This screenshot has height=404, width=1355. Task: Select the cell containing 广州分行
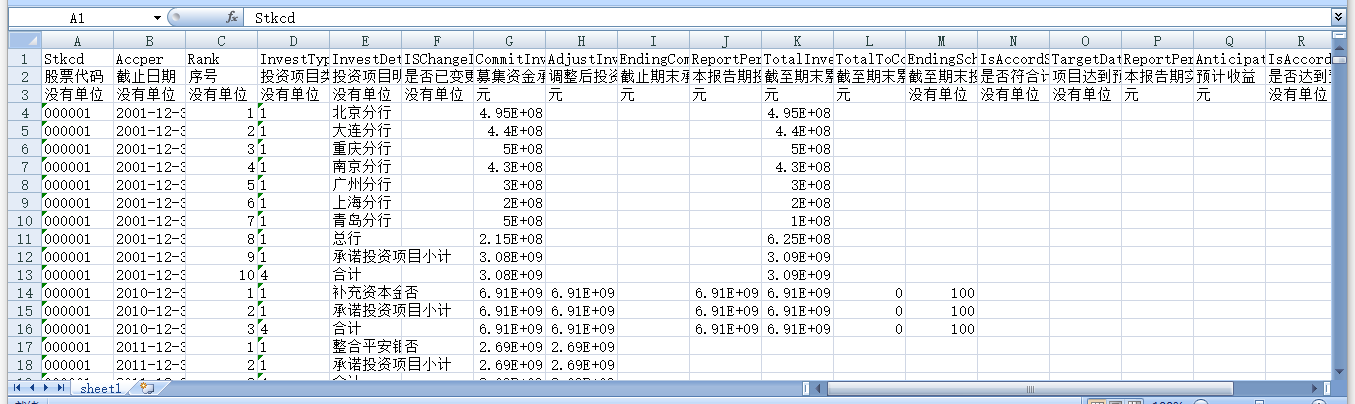pyautogui.click(x=365, y=185)
